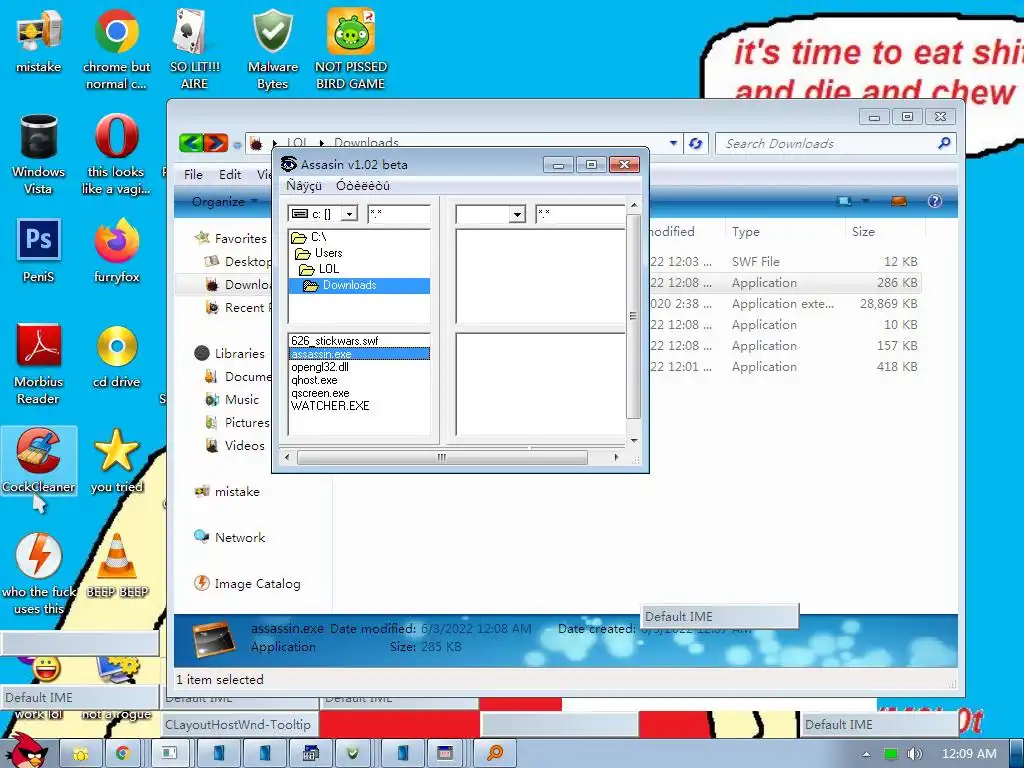Open the 'mistake' desktop icon

click(x=39, y=42)
